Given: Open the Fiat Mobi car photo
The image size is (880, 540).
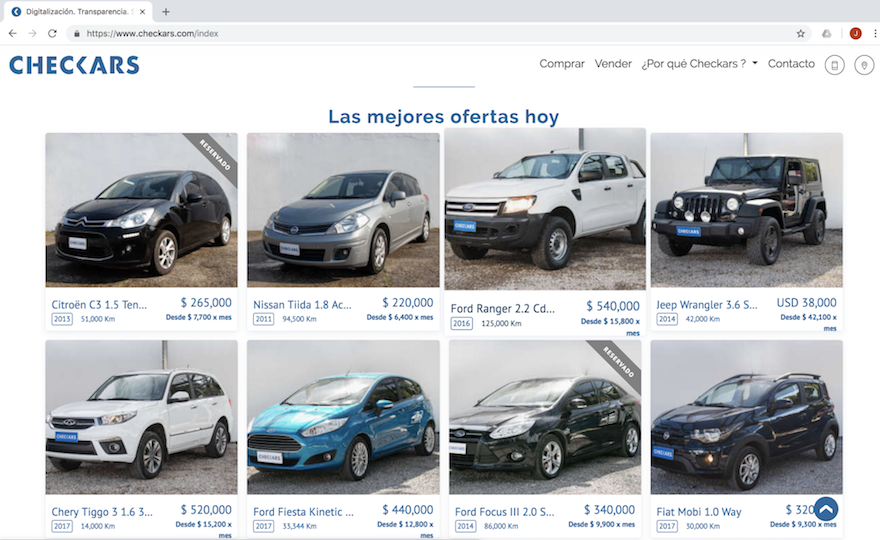Looking at the screenshot, I should (x=746, y=417).
